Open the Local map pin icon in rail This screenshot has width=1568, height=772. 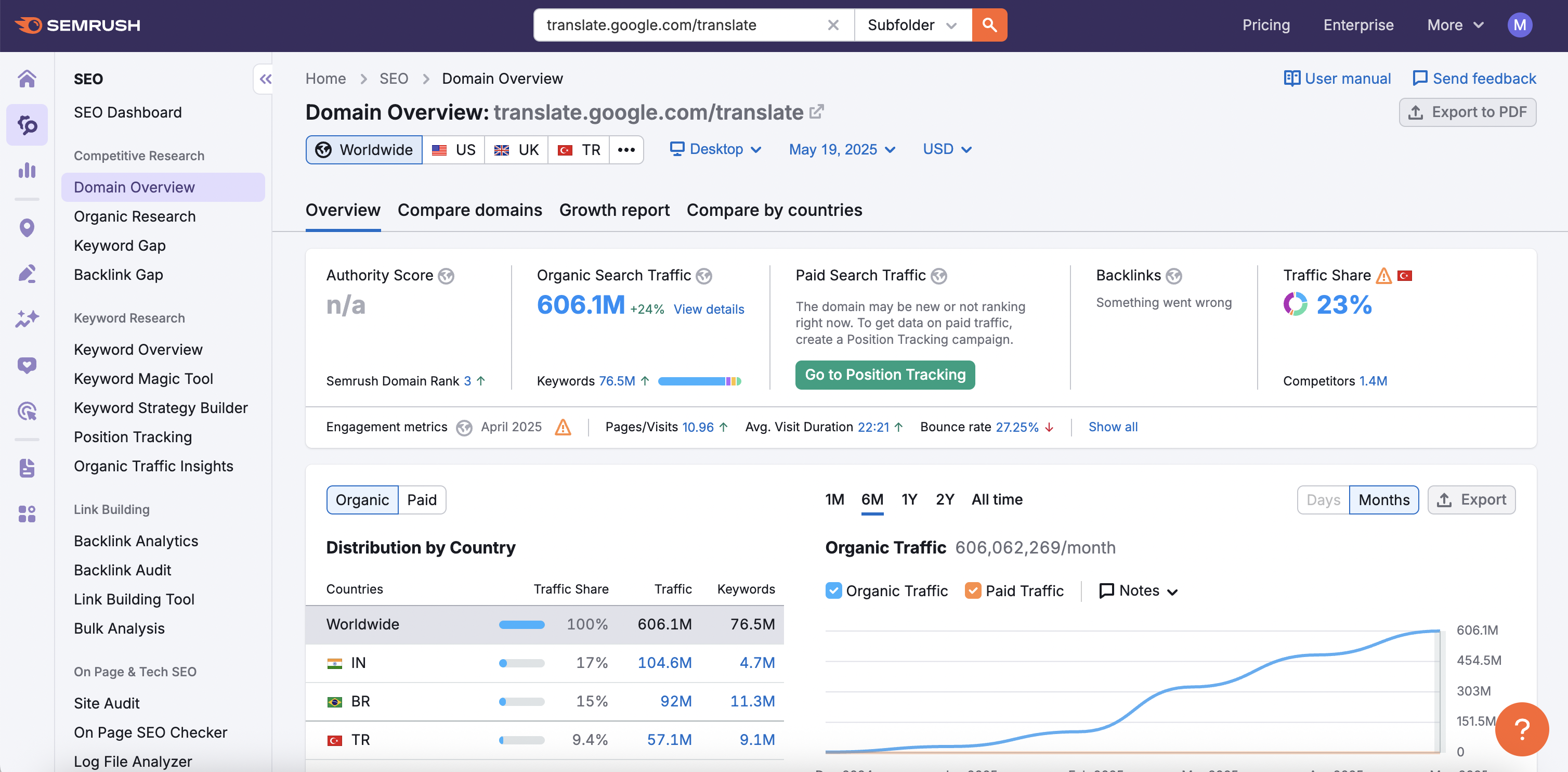27,228
